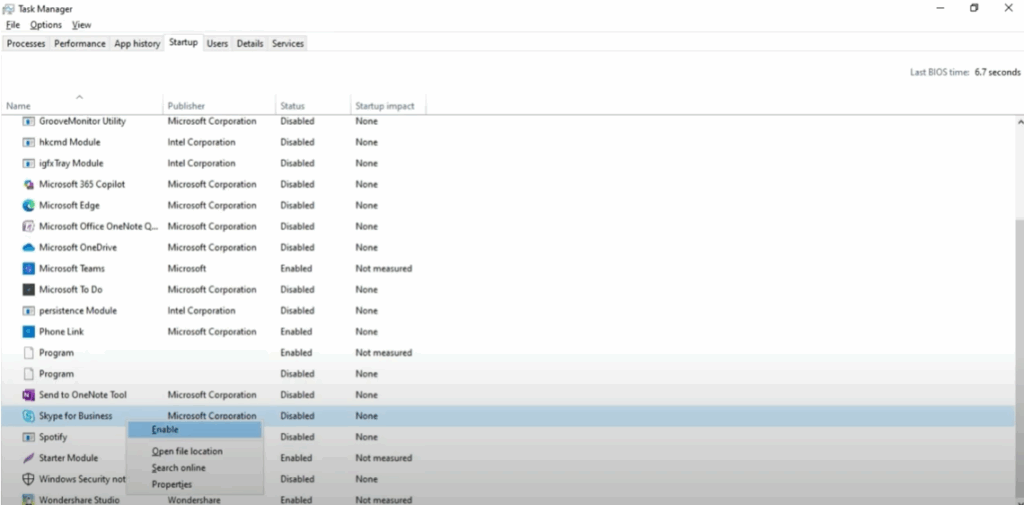Click the vertical scrollbar thumb
Screen dimensions: 1024x505
[x=1019, y=359]
